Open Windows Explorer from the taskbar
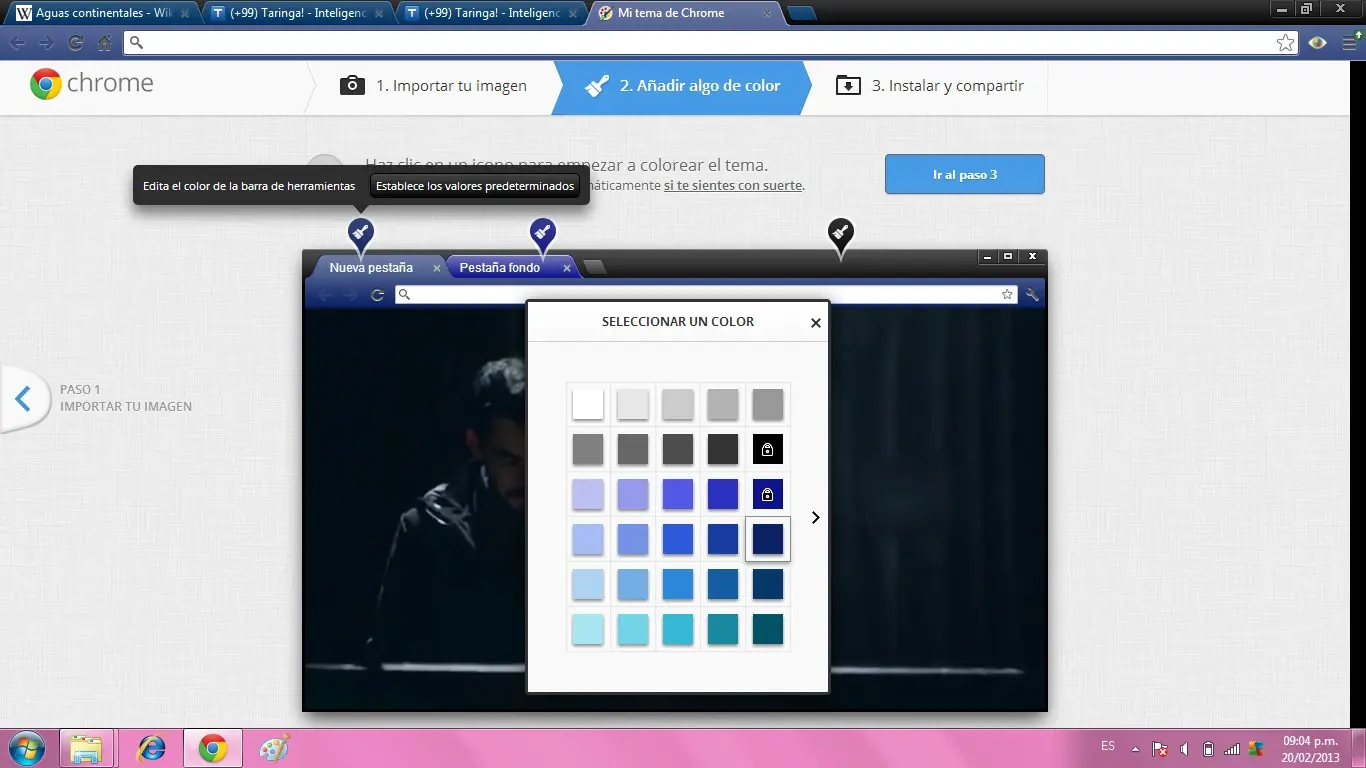This screenshot has width=1366, height=768. click(87, 748)
